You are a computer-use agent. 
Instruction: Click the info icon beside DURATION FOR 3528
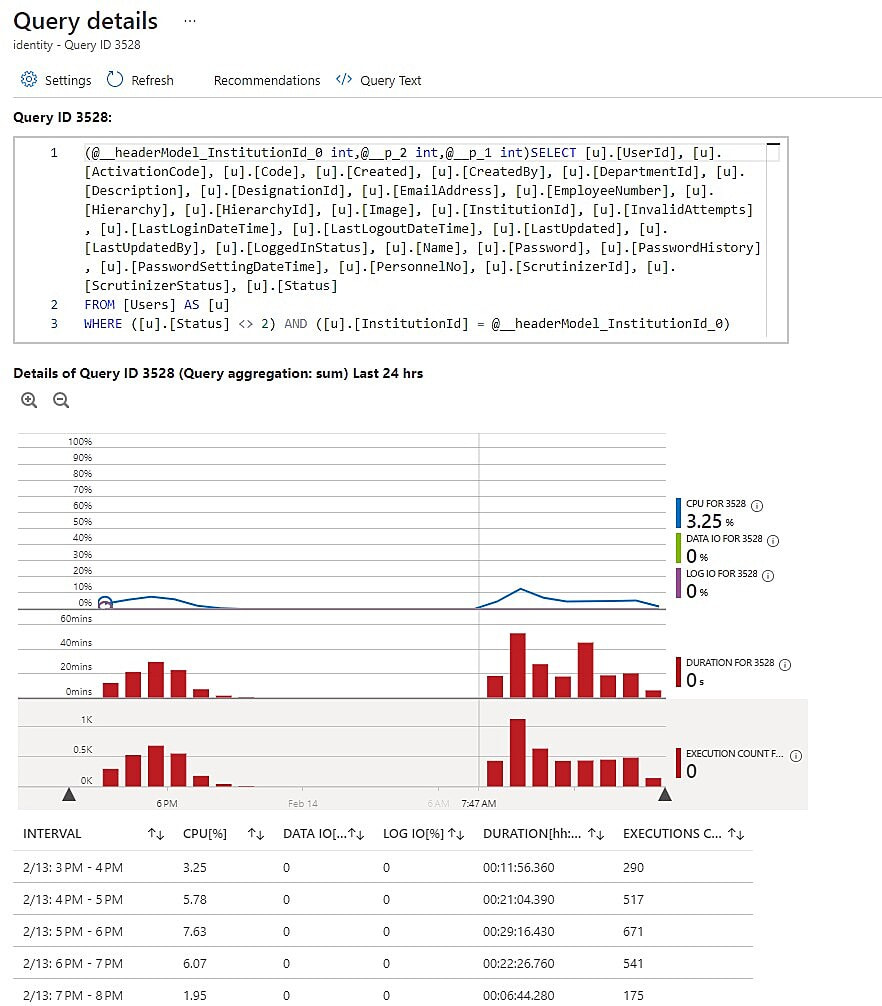tap(785, 665)
